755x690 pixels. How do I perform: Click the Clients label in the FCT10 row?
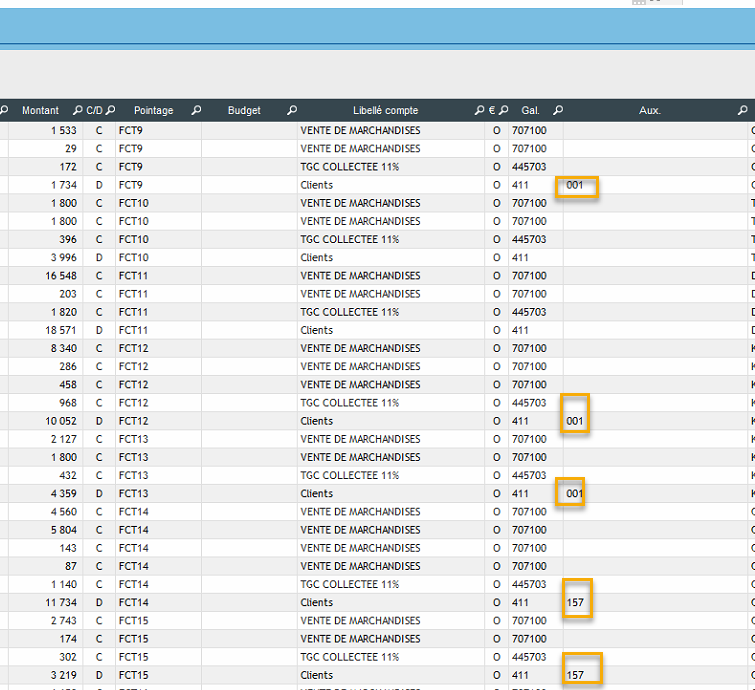pyautogui.click(x=317, y=258)
